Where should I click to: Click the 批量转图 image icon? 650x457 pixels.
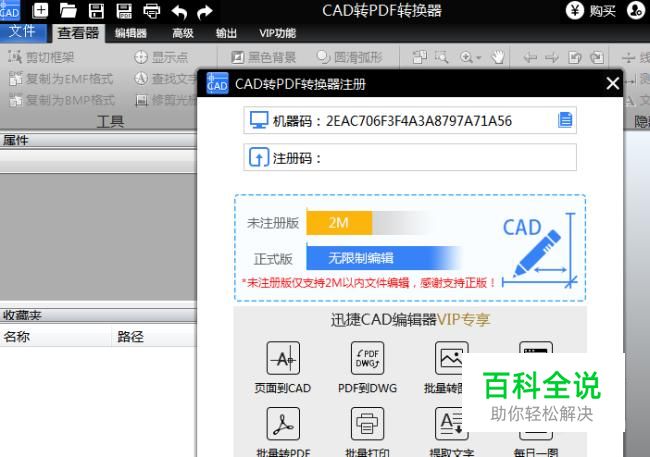[452, 357]
